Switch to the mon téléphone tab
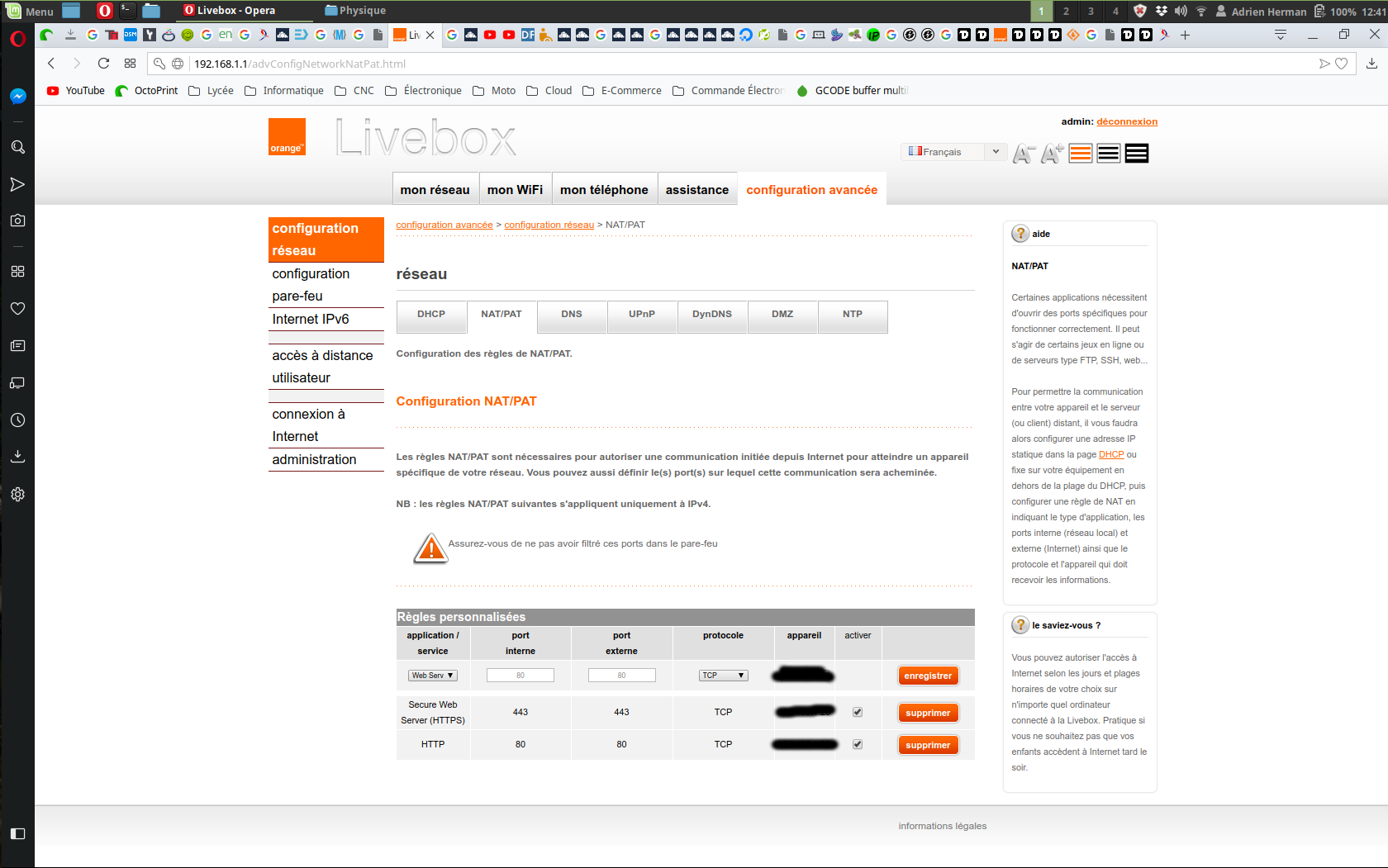This screenshot has height=868, width=1388. [x=604, y=190]
